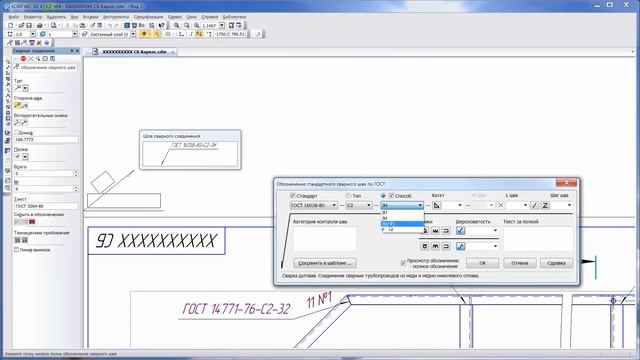The width and height of the screenshot is (640, 360).
Task: Open the Инструменты menu
Action: click(x=116, y=17)
